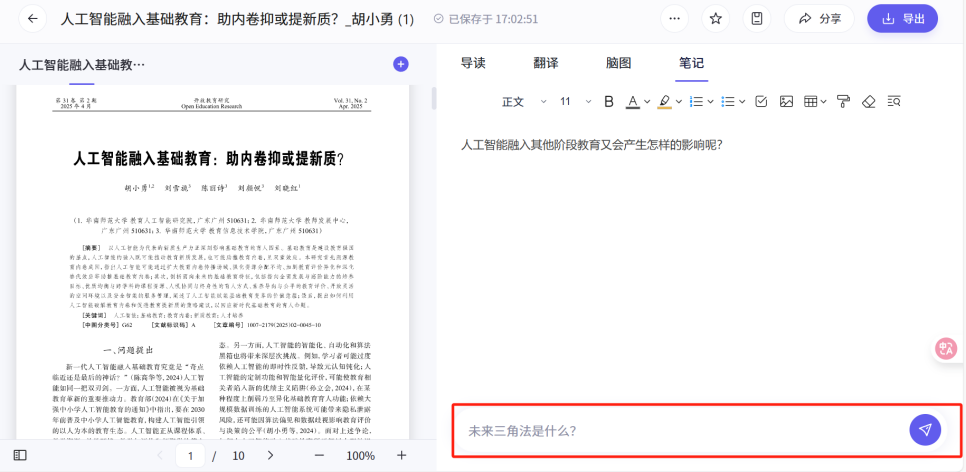This screenshot has height=472, width=966.
Task: Switch to the 导读 tab
Action: click(473, 63)
